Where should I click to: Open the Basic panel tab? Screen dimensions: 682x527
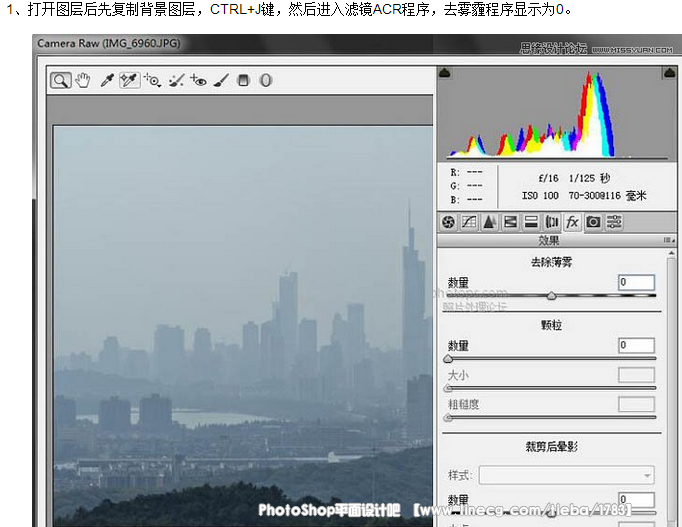(x=448, y=222)
